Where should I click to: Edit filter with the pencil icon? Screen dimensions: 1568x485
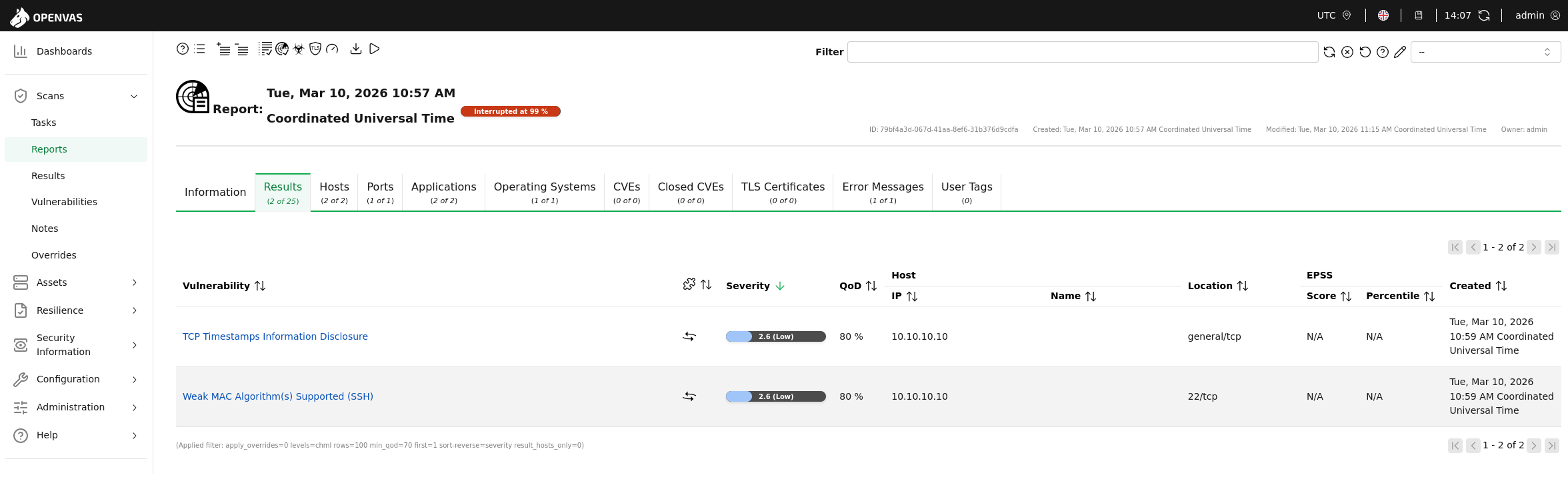[x=1400, y=52]
